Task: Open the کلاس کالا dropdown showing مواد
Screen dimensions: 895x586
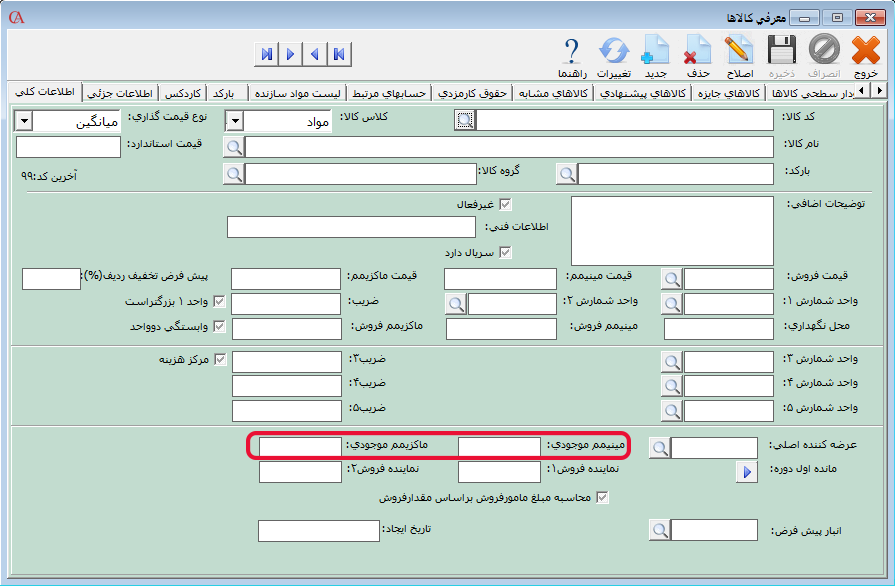Action: click(234, 121)
